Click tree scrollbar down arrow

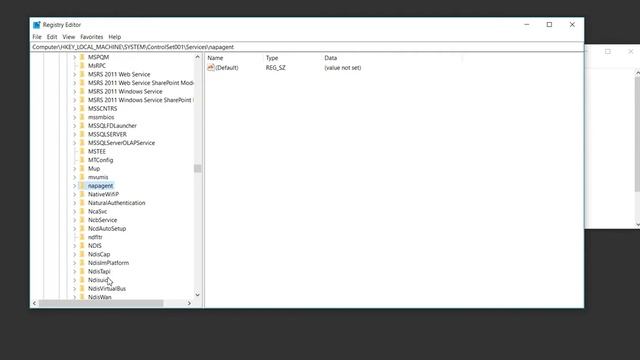coord(198,295)
